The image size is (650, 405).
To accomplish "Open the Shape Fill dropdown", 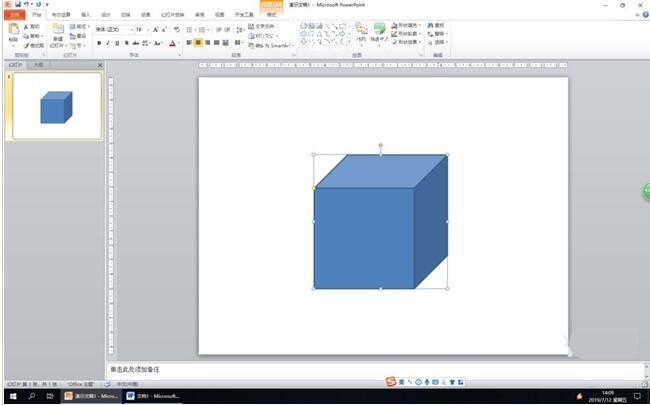I will coord(406,26).
